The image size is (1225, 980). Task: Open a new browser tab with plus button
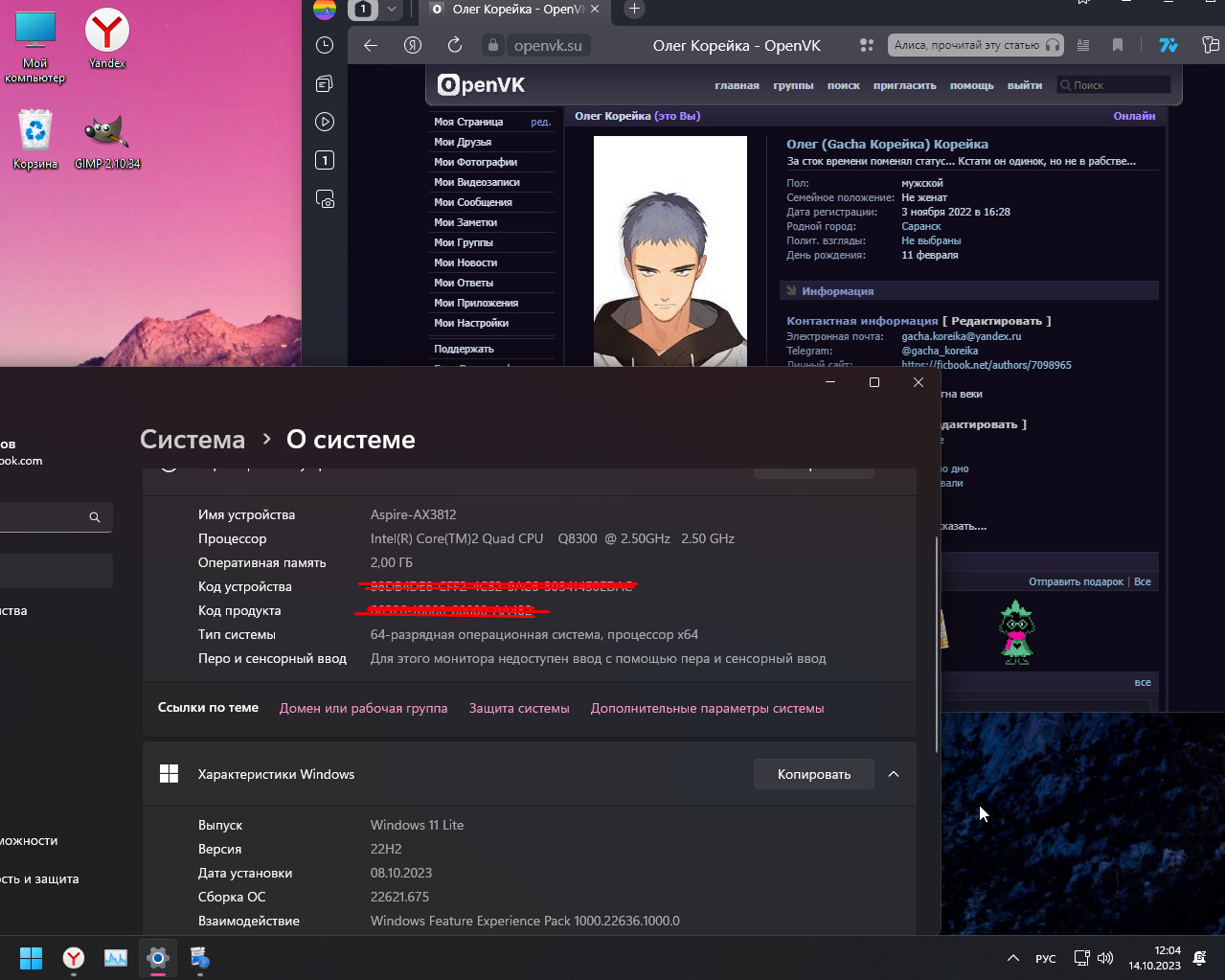[634, 10]
